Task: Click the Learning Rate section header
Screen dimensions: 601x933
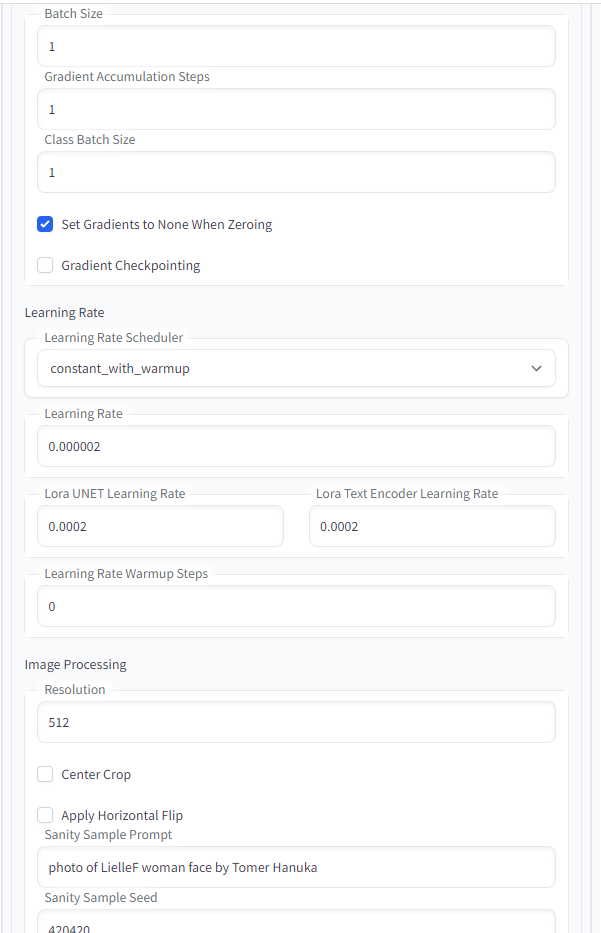Action: [x=64, y=312]
